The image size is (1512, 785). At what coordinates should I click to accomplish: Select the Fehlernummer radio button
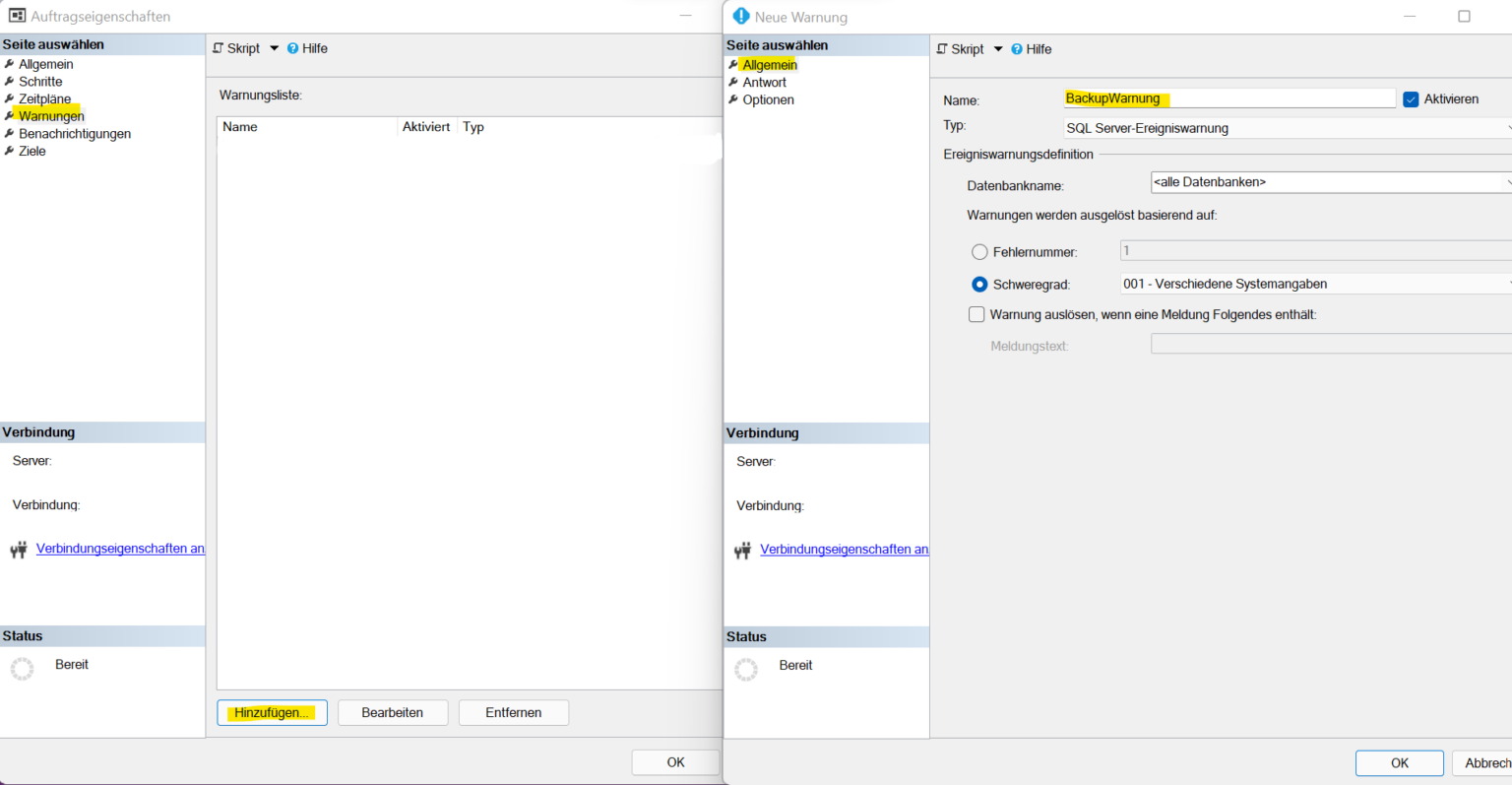click(x=979, y=251)
